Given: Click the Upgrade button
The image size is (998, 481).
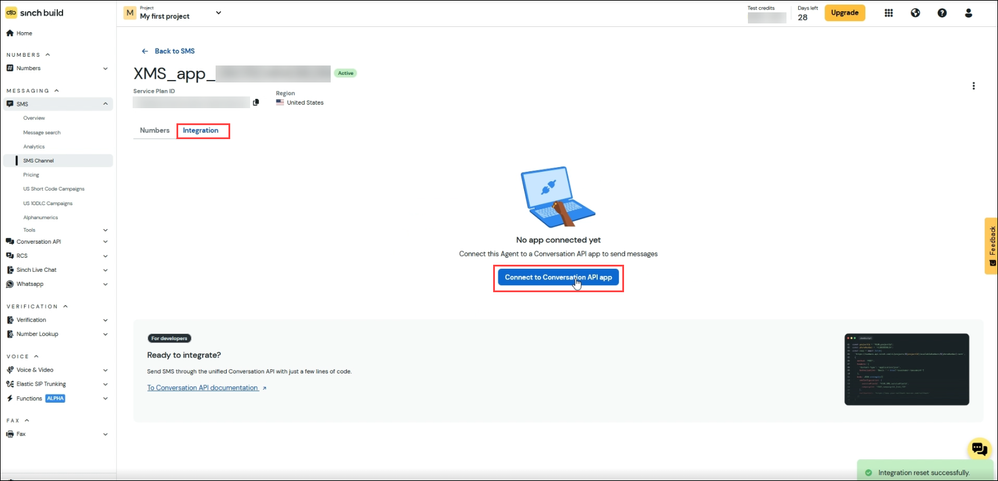Looking at the screenshot, I should coord(845,13).
